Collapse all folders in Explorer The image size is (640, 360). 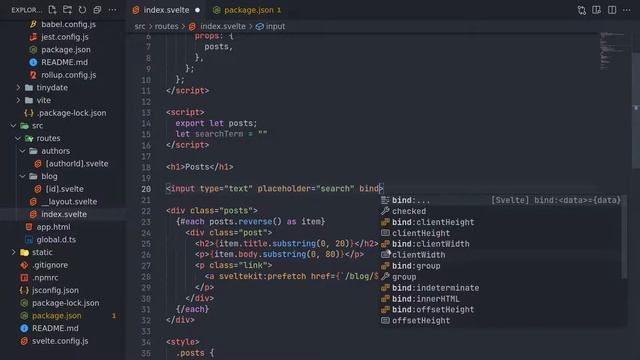tap(97, 10)
